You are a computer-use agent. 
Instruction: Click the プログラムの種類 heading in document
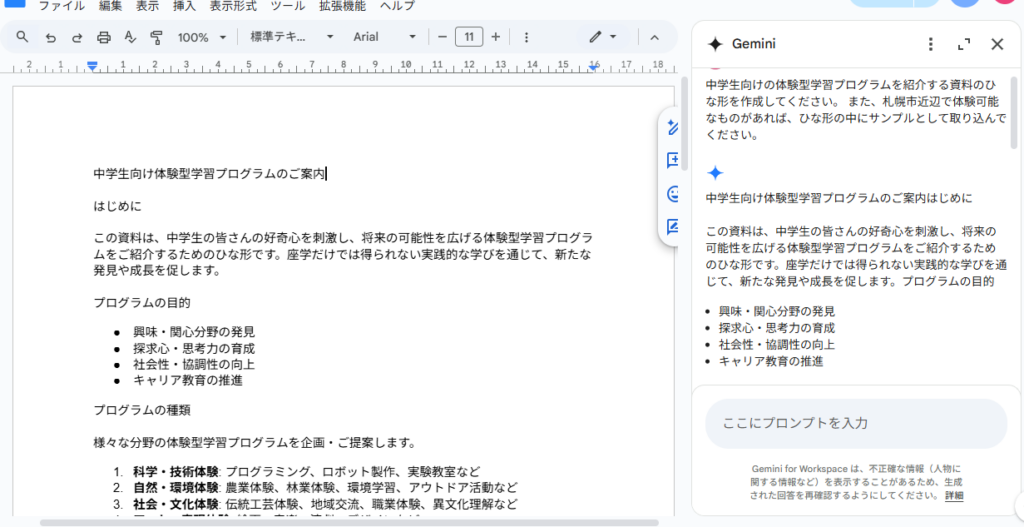point(142,411)
